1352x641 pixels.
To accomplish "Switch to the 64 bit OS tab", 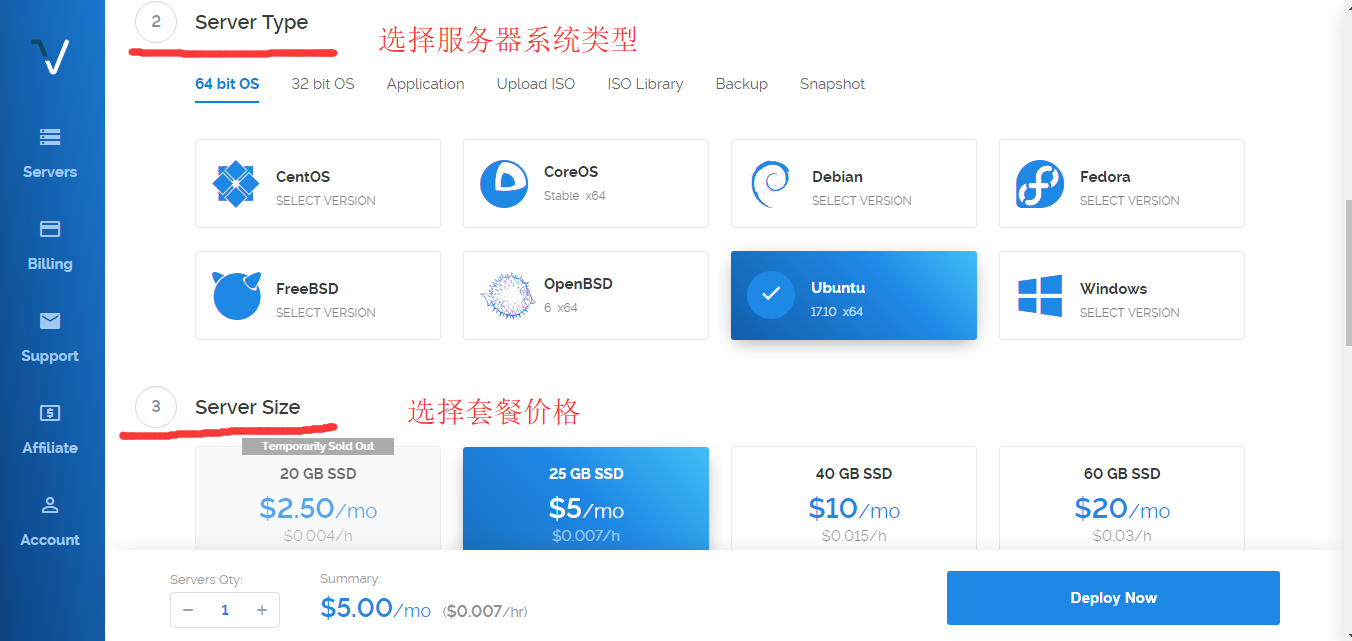I will pos(227,84).
